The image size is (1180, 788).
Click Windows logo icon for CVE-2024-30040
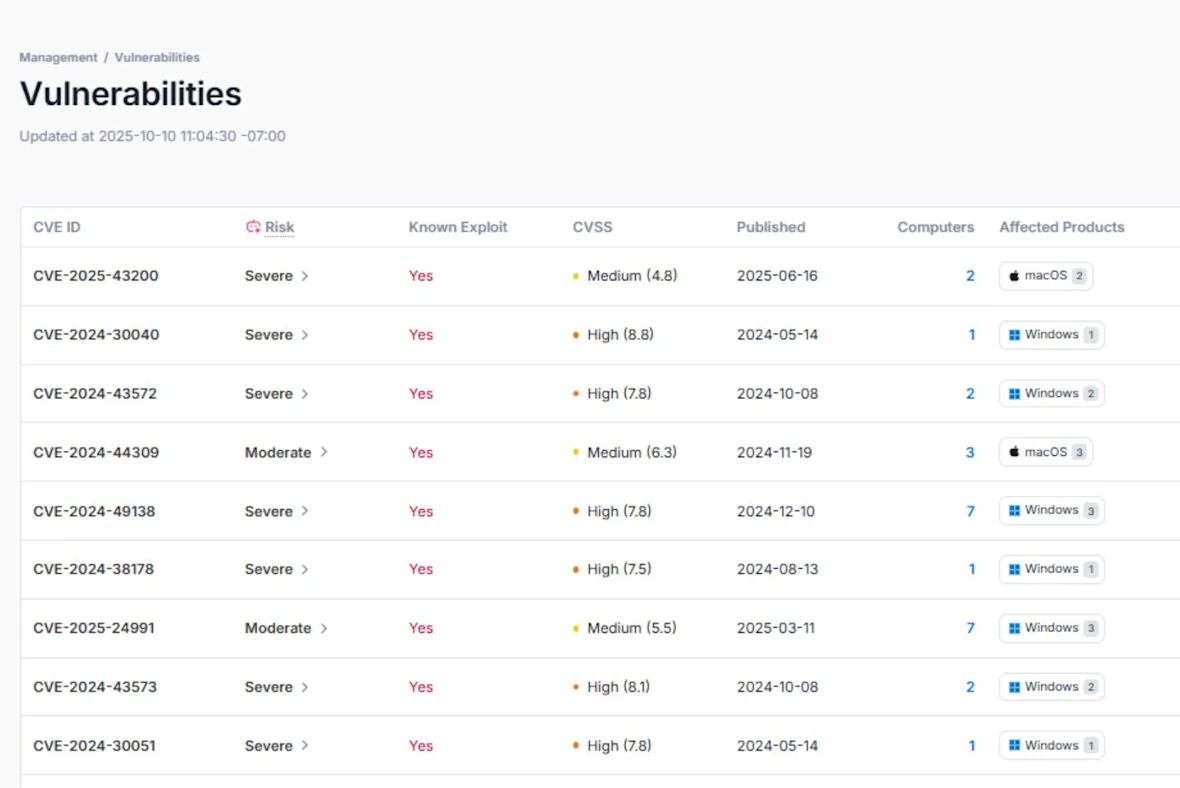[x=1014, y=335]
